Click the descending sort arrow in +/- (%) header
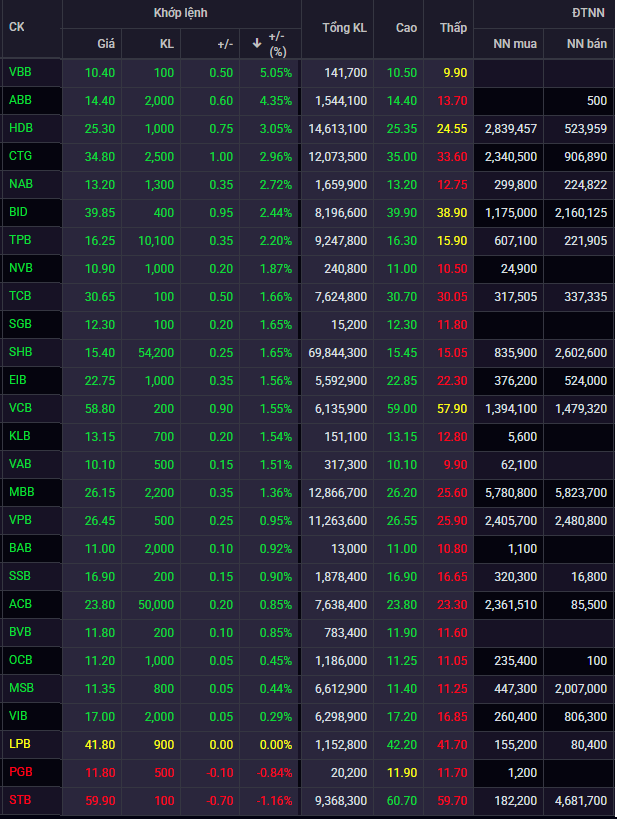 click(x=257, y=44)
